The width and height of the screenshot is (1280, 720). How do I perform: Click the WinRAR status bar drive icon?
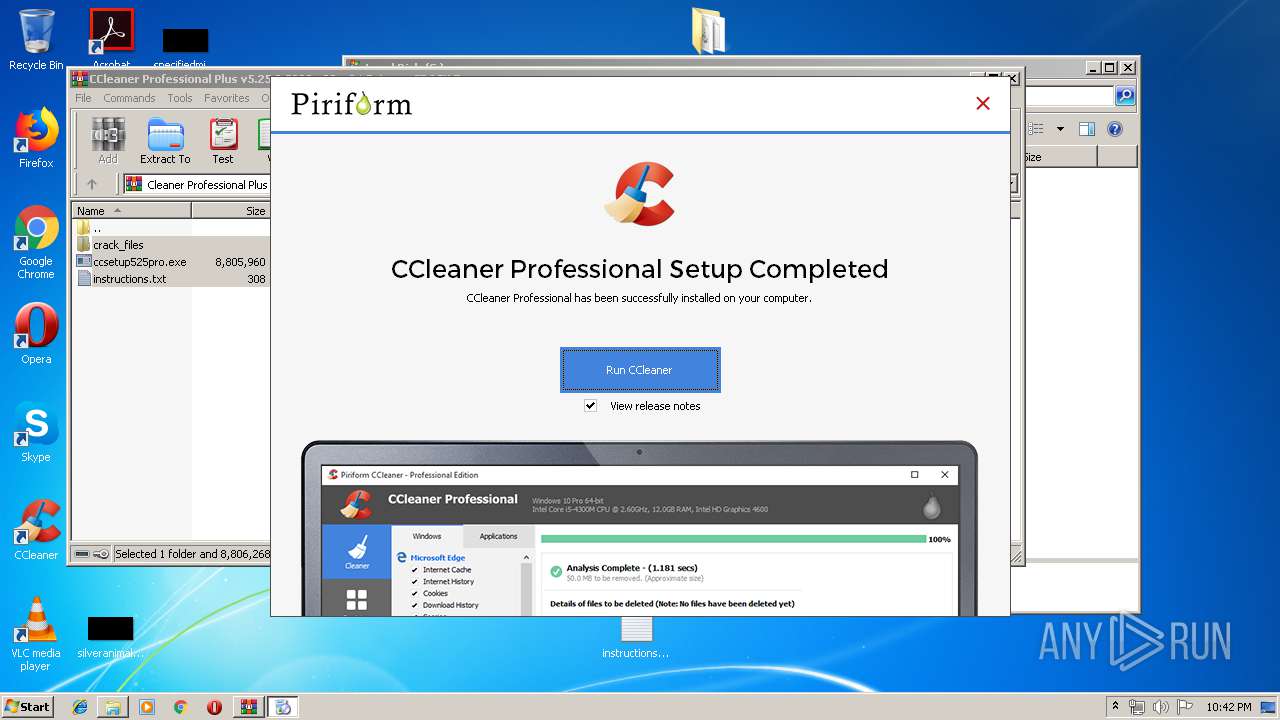click(x=82, y=554)
